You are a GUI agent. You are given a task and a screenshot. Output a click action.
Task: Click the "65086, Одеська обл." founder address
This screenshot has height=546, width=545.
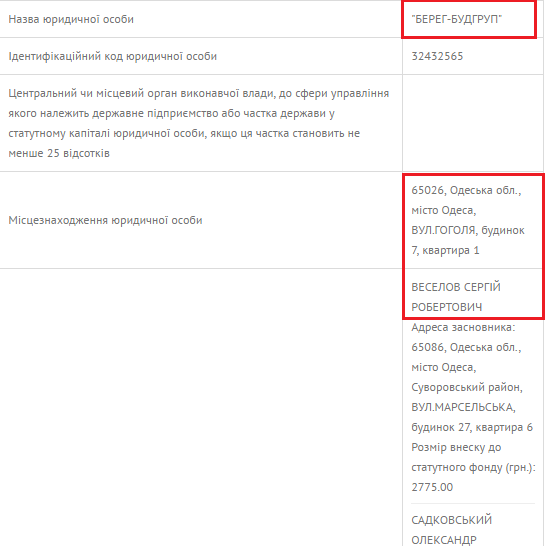click(466, 347)
